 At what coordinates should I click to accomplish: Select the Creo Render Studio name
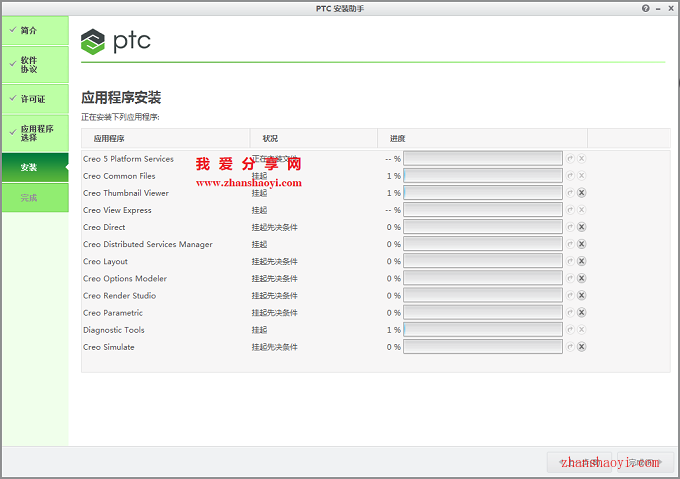point(119,296)
